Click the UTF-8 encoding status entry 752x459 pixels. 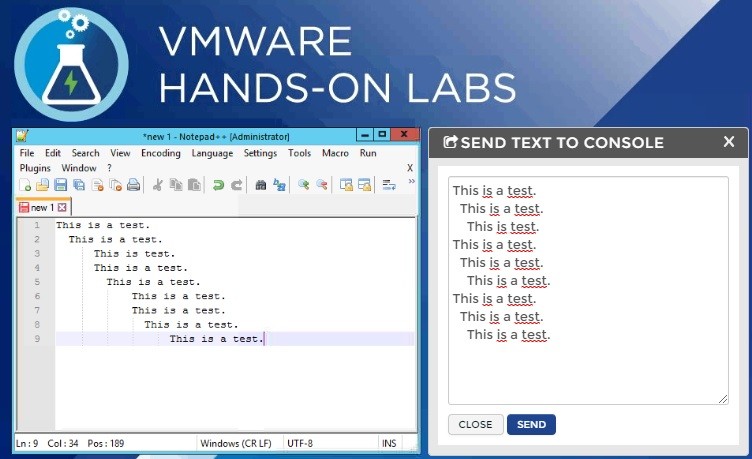pos(300,443)
